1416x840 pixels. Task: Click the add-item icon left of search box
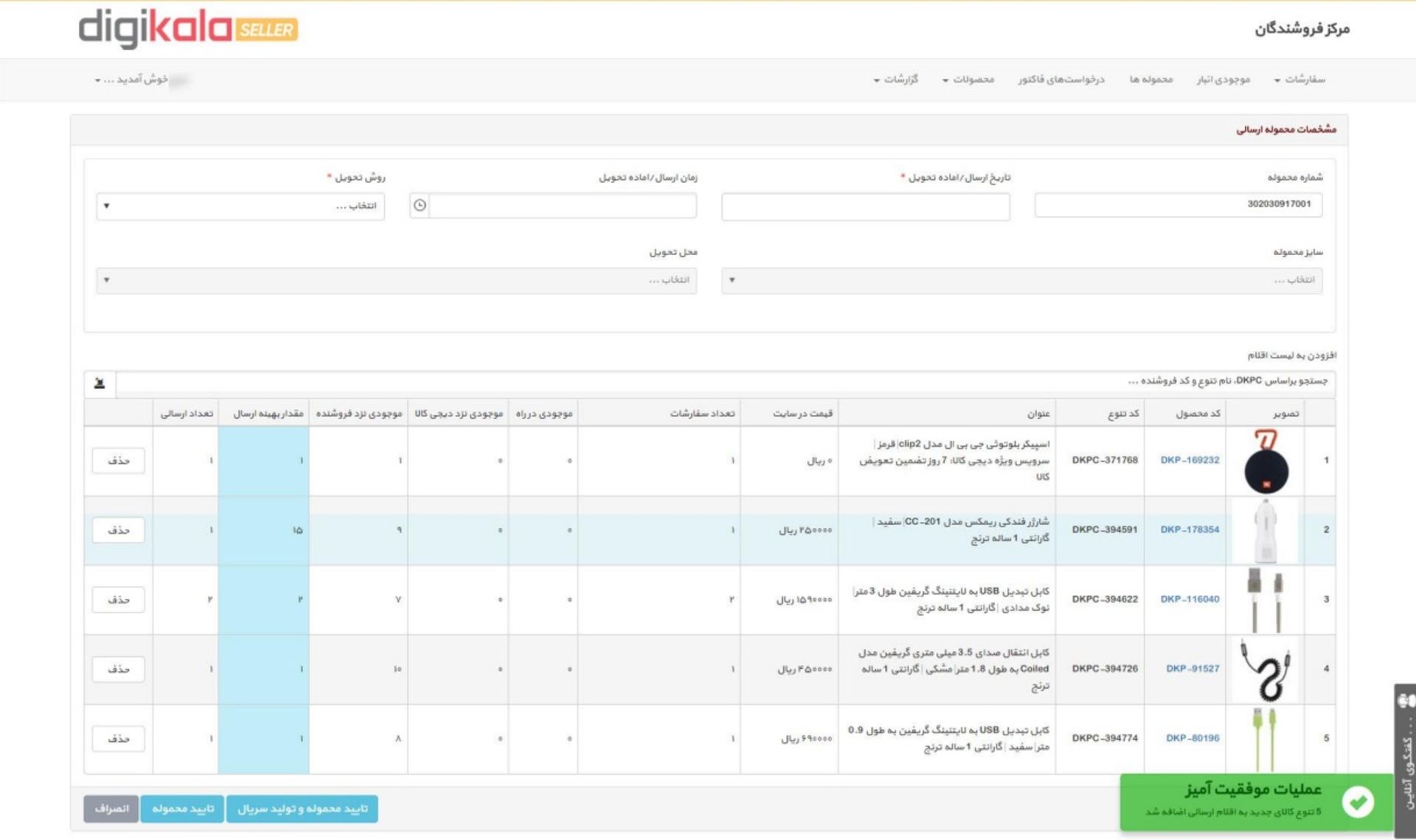(x=100, y=383)
